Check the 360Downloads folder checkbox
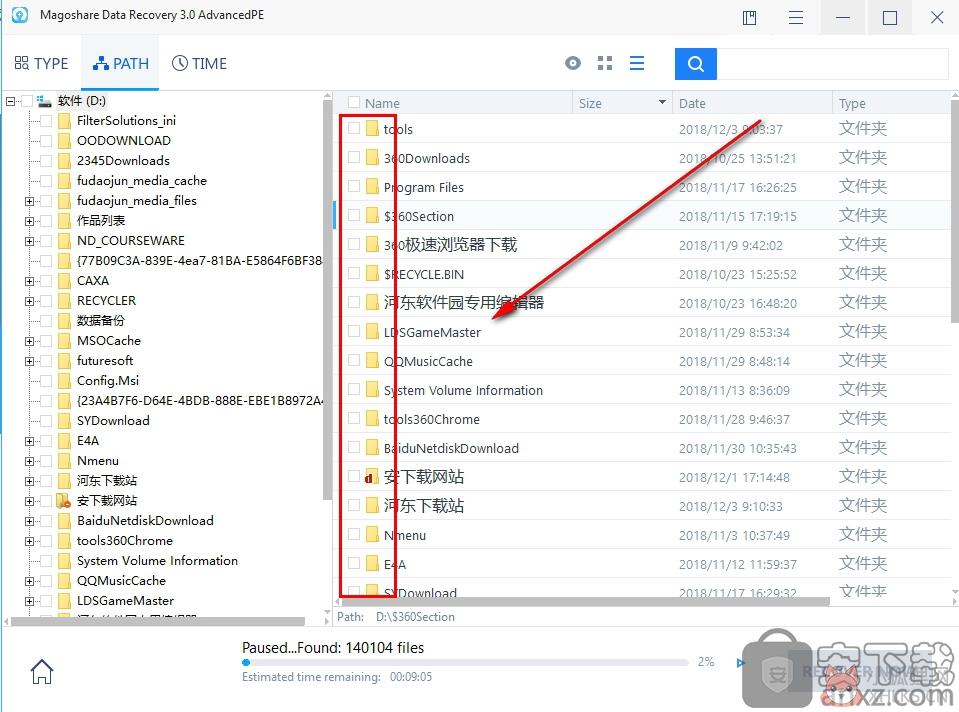The height and width of the screenshot is (712, 959). [354, 157]
